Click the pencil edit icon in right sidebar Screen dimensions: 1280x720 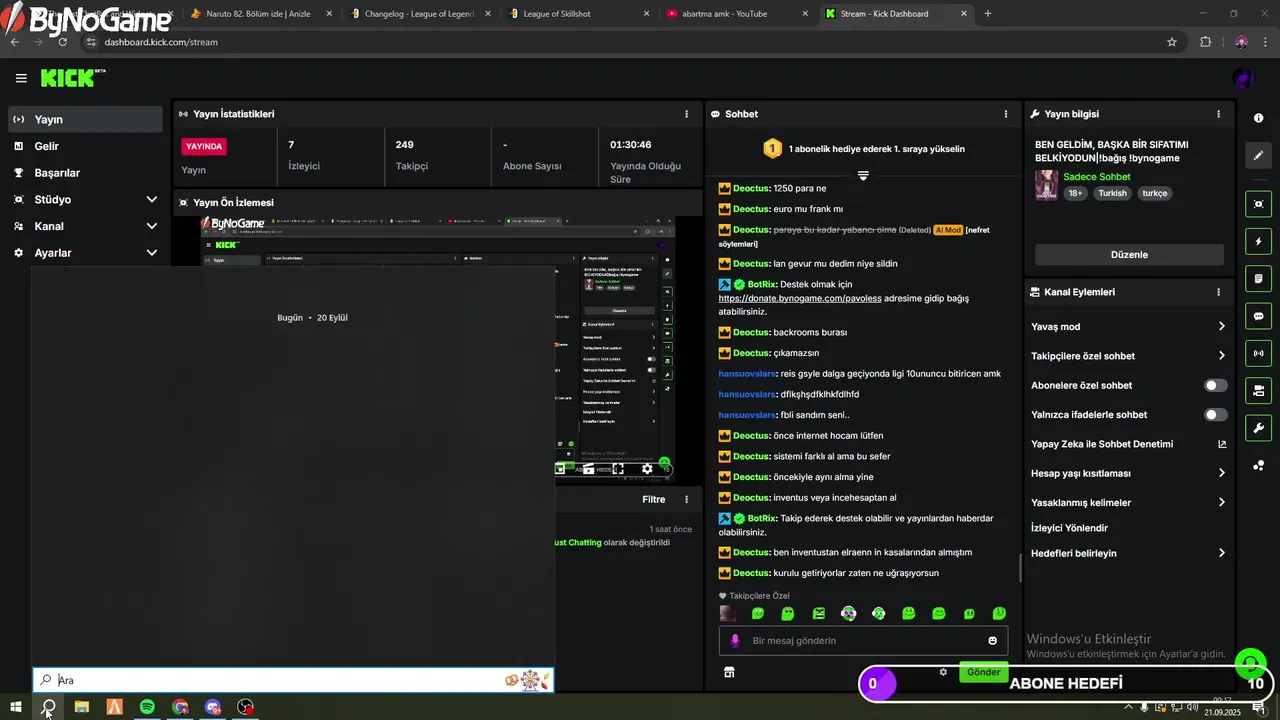pyautogui.click(x=1258, y=155)
